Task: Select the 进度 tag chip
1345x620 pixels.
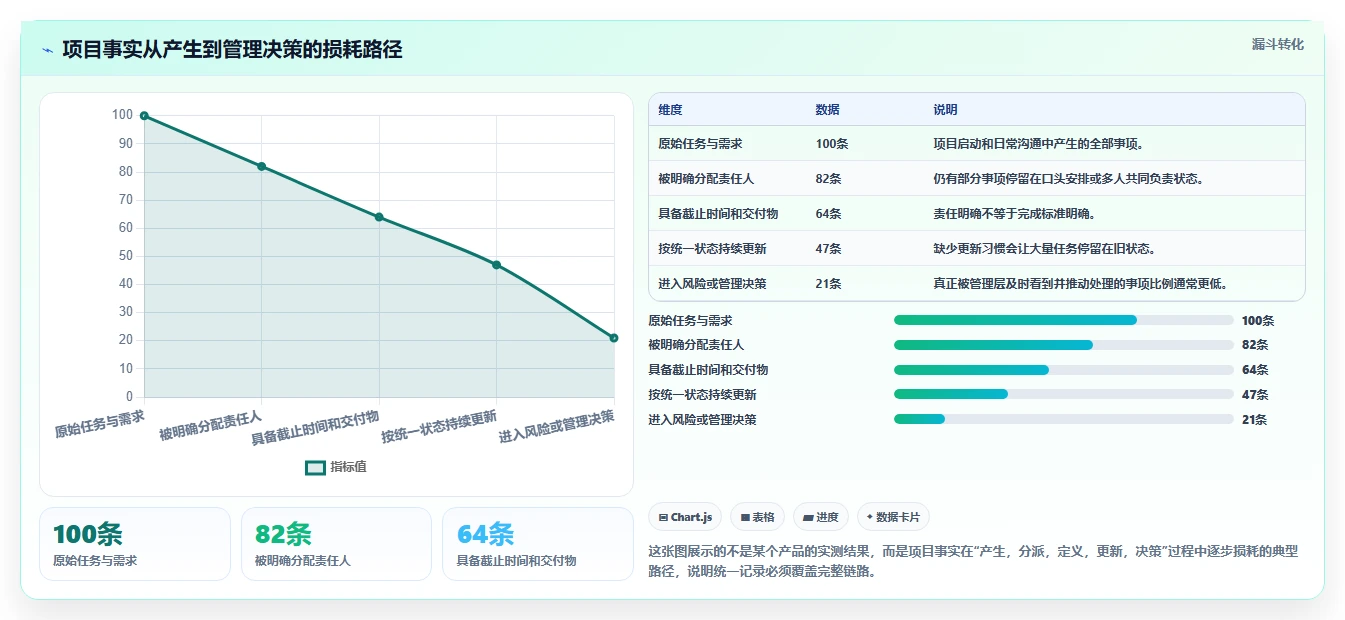Action: click(820, 517)
